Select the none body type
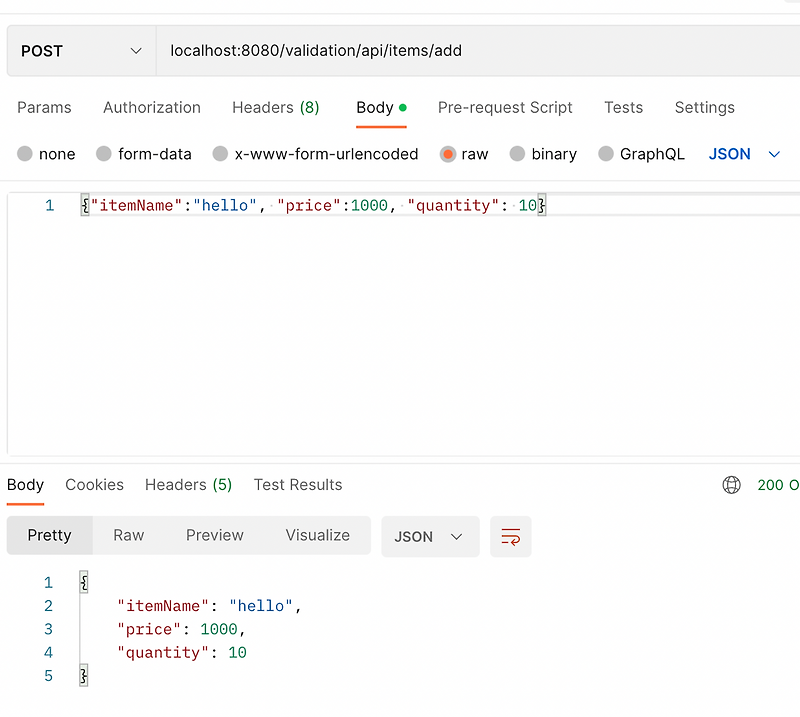The image size is (800, 717). (46, 154)
